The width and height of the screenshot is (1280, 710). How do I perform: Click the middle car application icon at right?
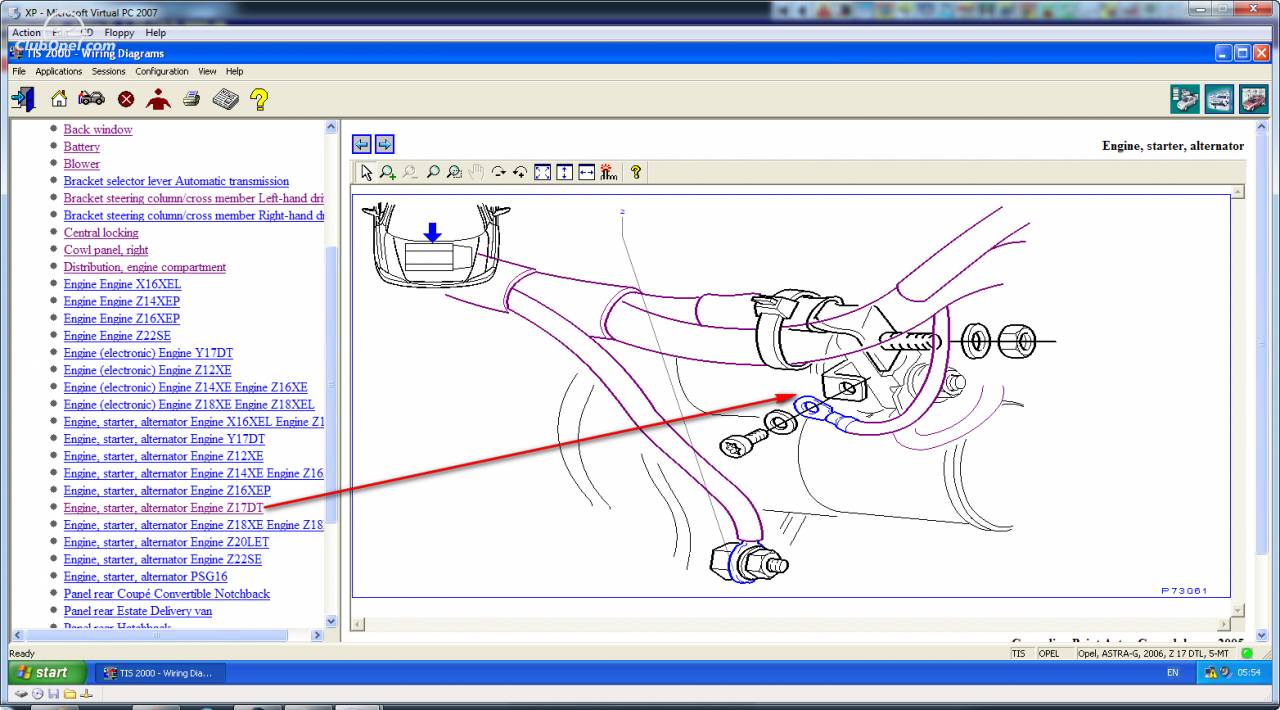1220,99
